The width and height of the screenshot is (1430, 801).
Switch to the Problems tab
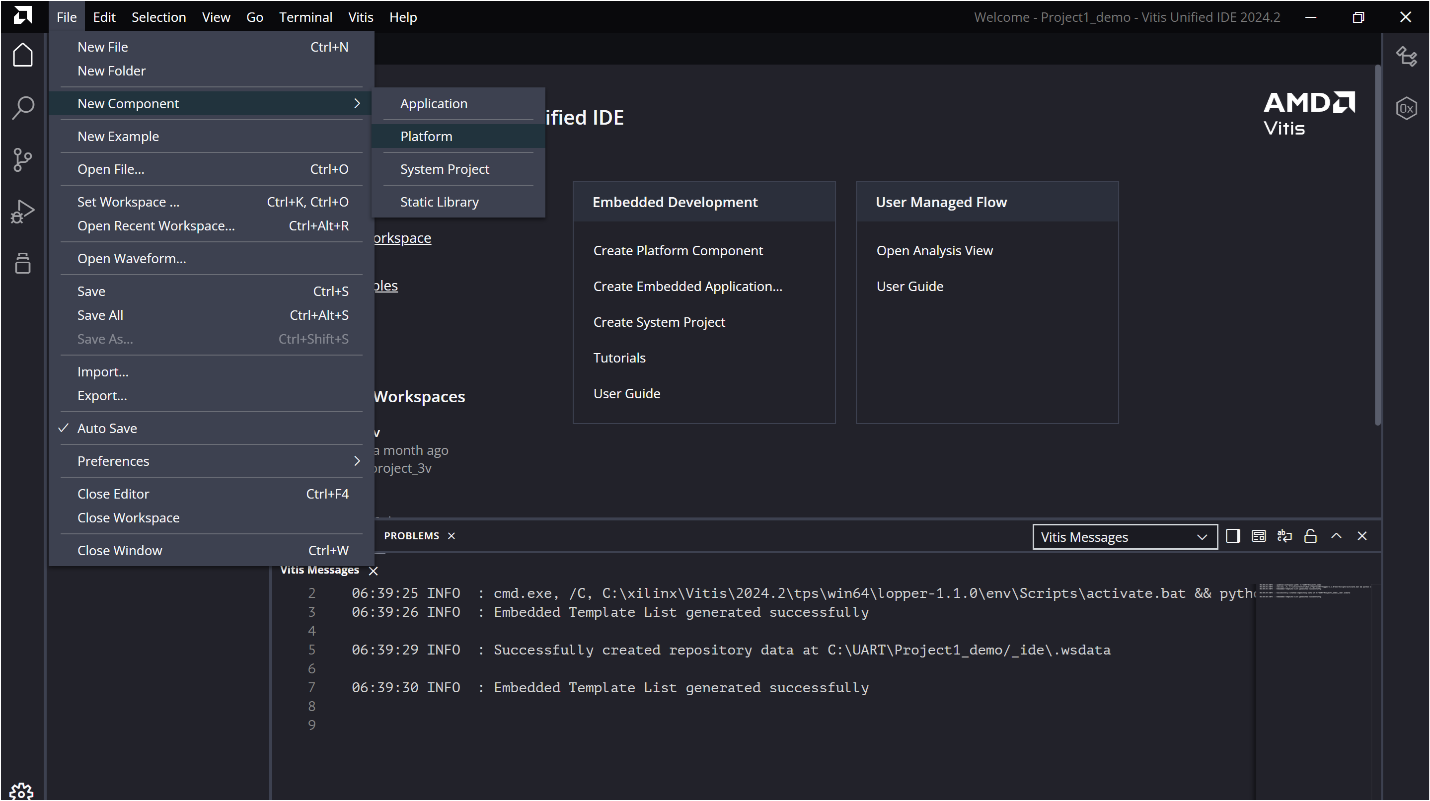pos(411,535)
